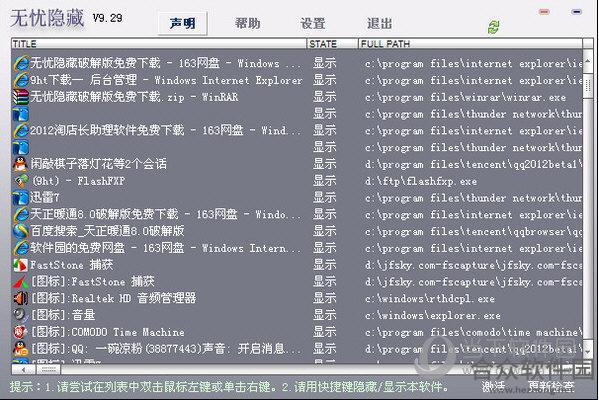Click path c:\windows\rthdcpl.exe
599x400 pixels.
[x=430, y=299]
